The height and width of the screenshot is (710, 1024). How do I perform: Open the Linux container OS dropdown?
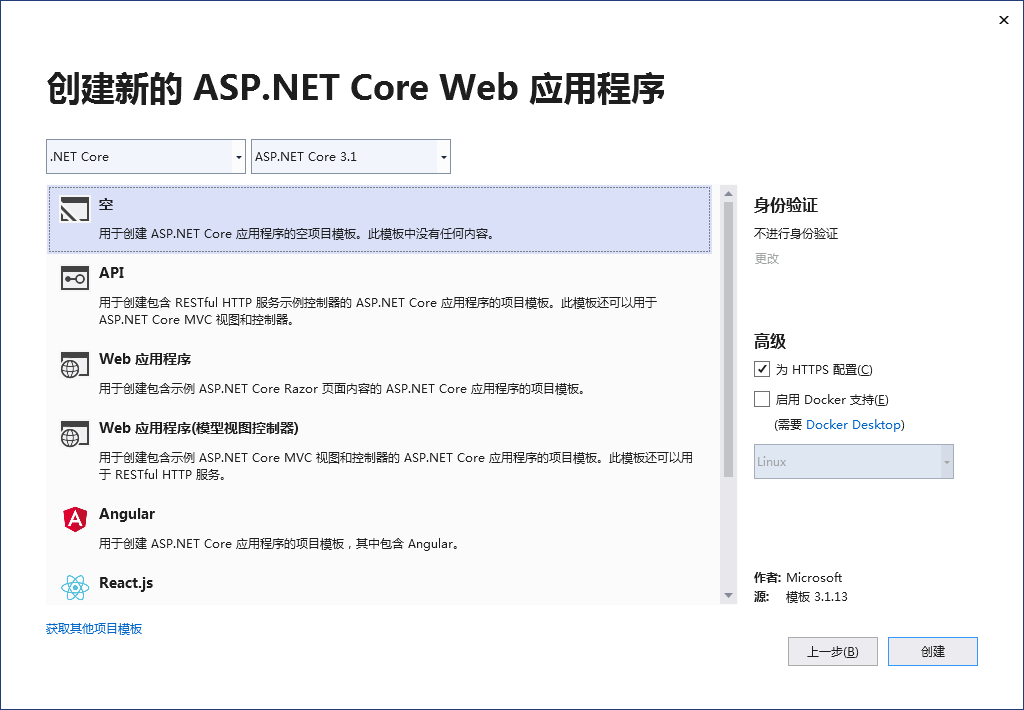[854, 461]
